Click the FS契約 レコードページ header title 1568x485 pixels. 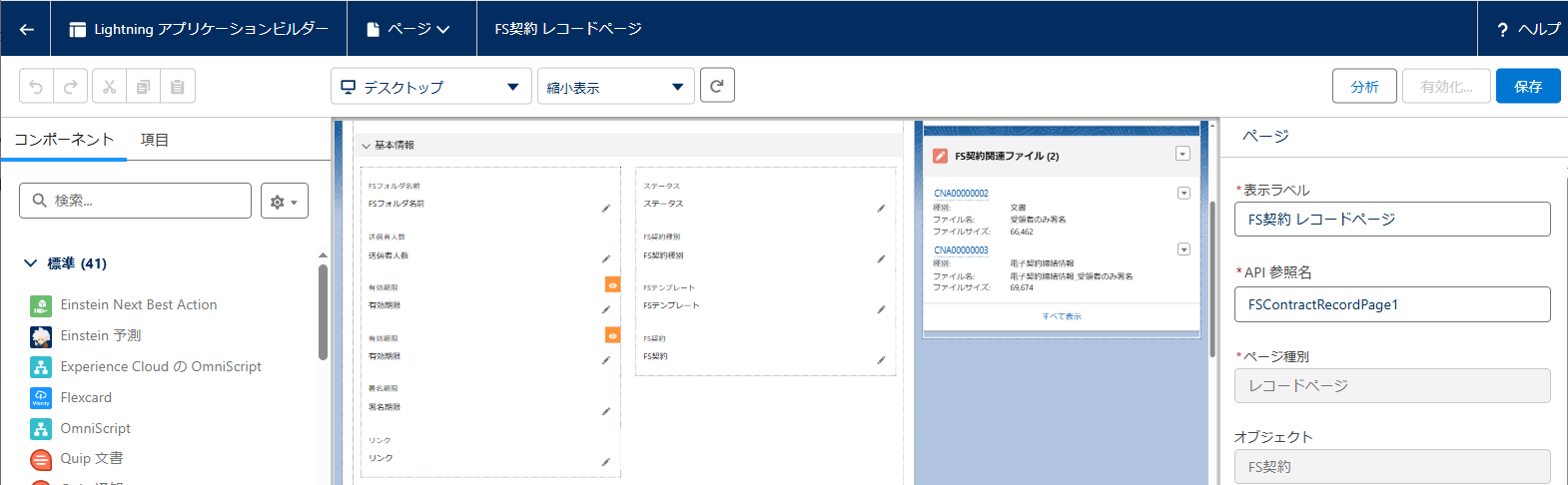[568, 29]
